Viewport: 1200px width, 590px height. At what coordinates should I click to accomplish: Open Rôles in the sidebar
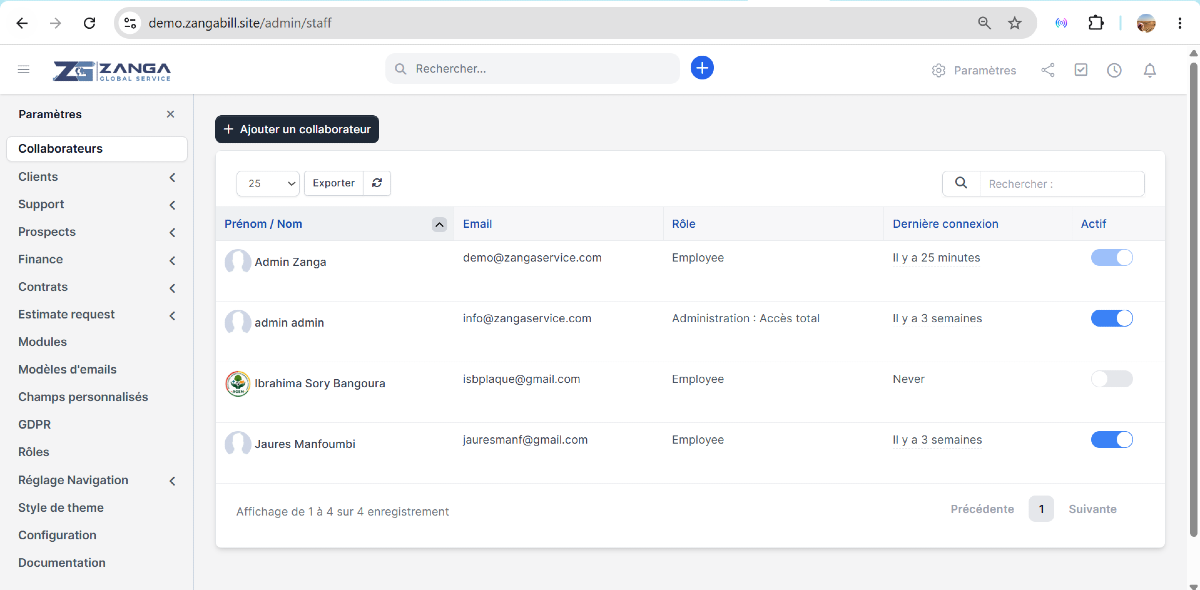point(34,452)
